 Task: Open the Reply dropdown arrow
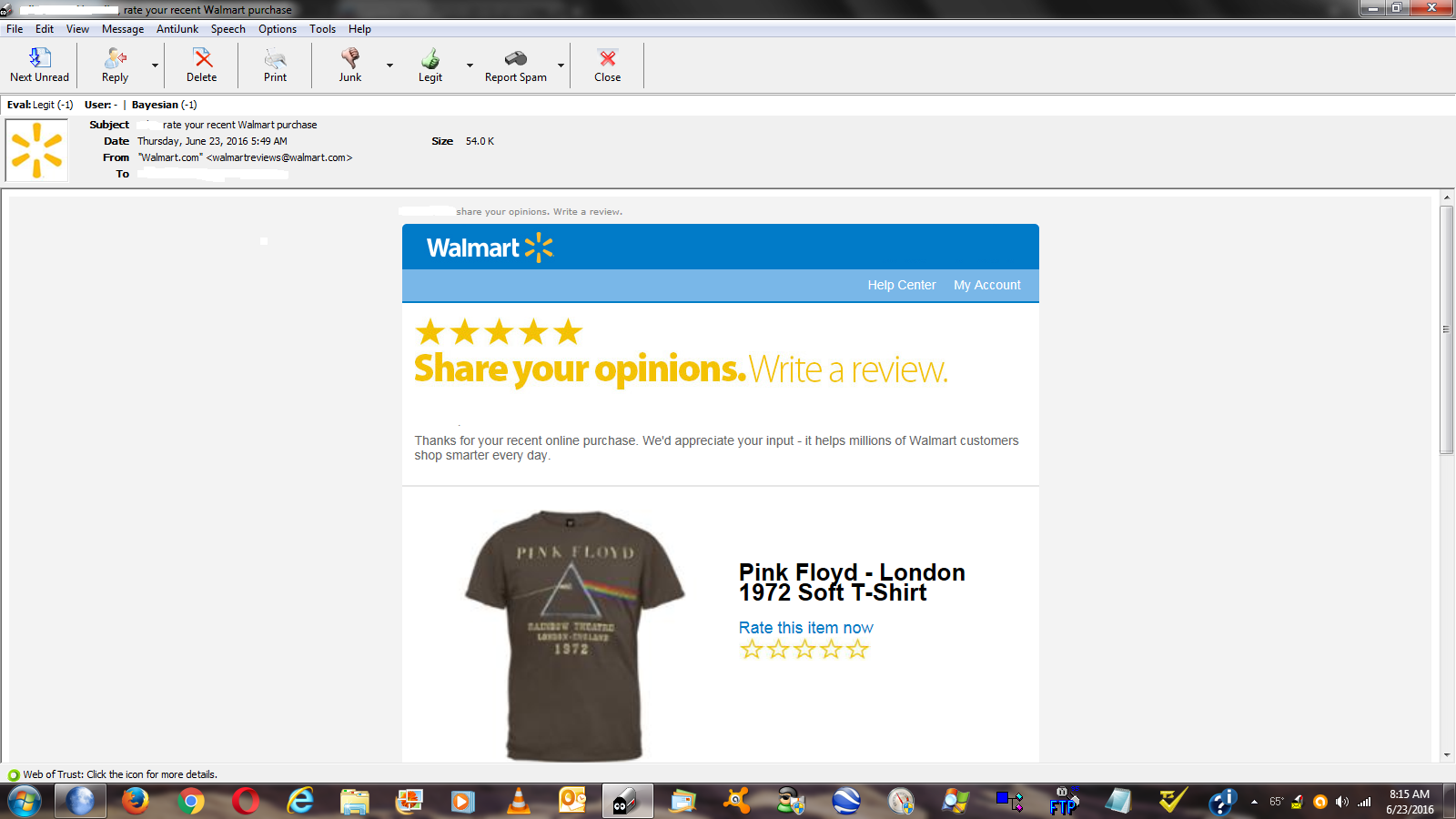click(x=155, y=66)
